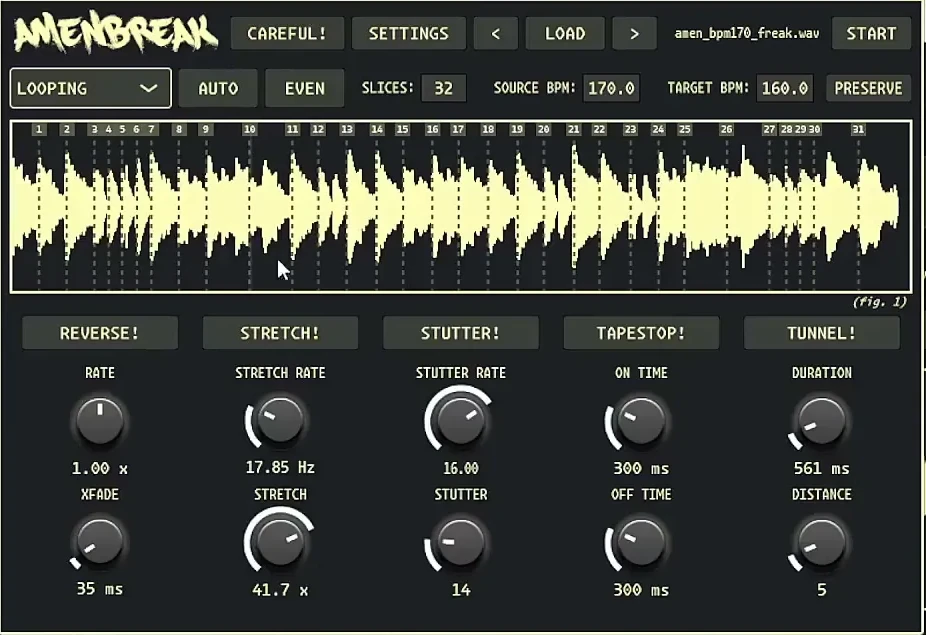Select slice marker 27

coord(769,129)
